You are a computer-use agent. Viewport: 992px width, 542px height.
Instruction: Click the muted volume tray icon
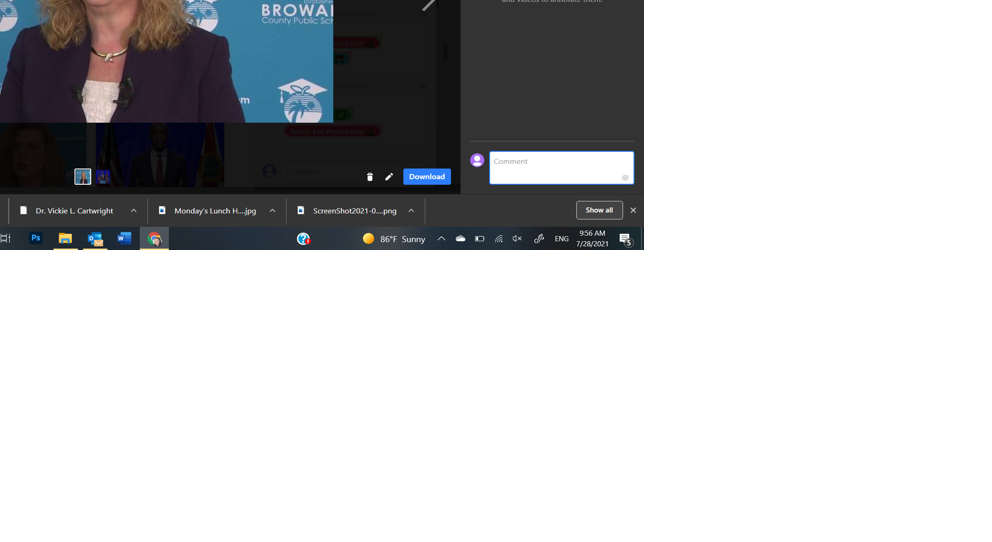click(x=517, y=239)
